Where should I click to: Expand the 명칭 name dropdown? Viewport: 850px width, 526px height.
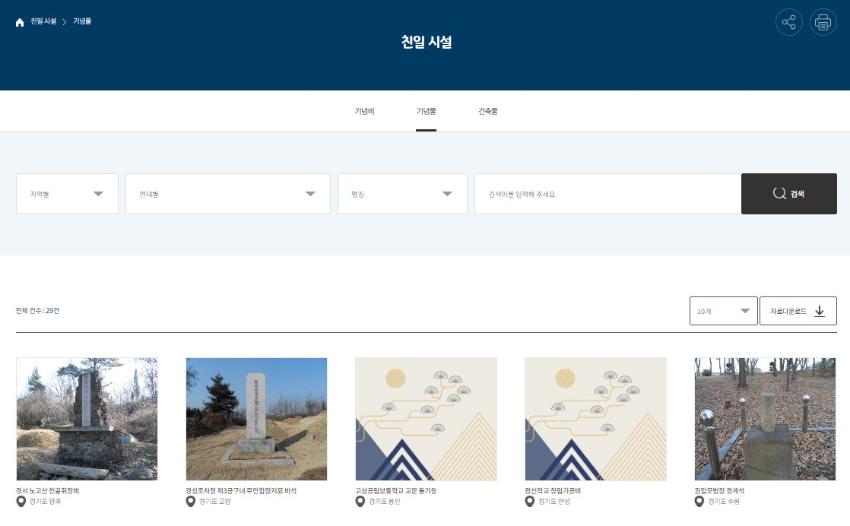[402, 194]
